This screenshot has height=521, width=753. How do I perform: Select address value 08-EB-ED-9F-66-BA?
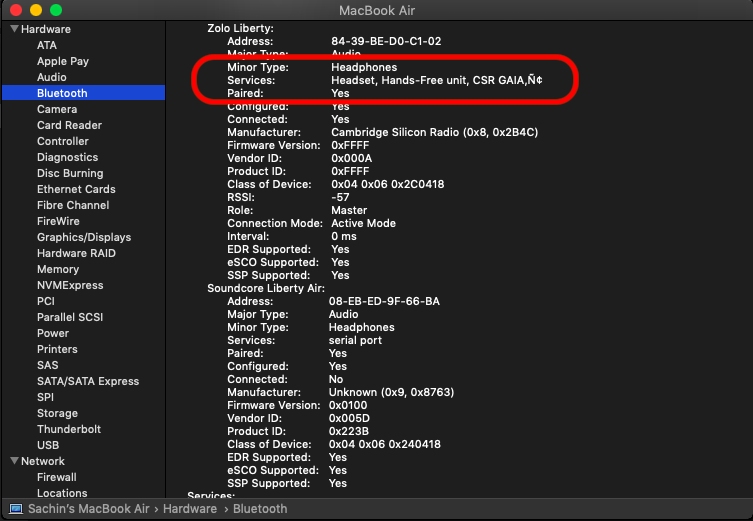384,302
